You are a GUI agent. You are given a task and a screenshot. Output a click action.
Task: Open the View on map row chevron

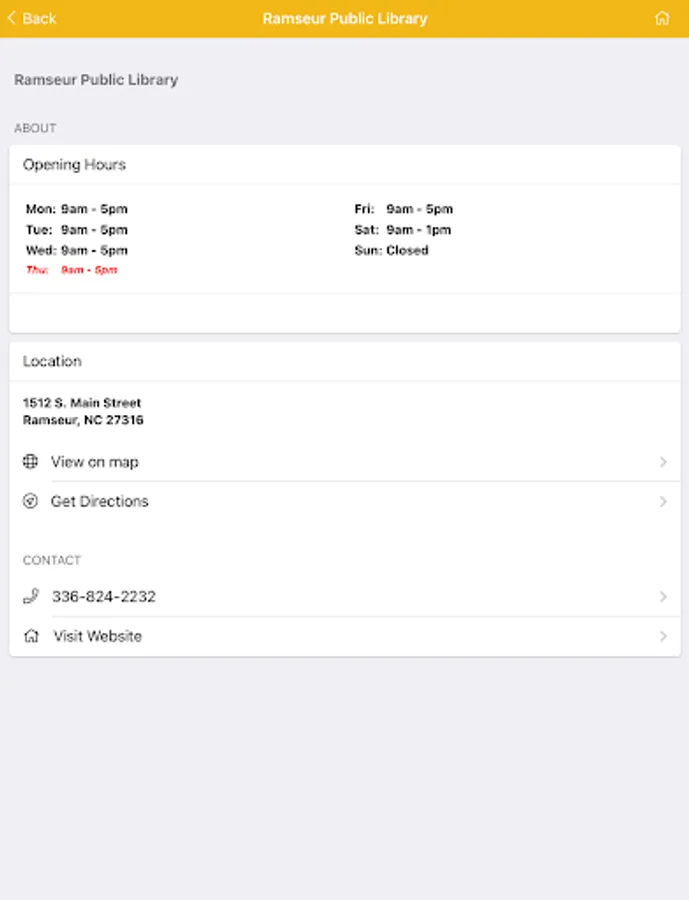[663, 462]
